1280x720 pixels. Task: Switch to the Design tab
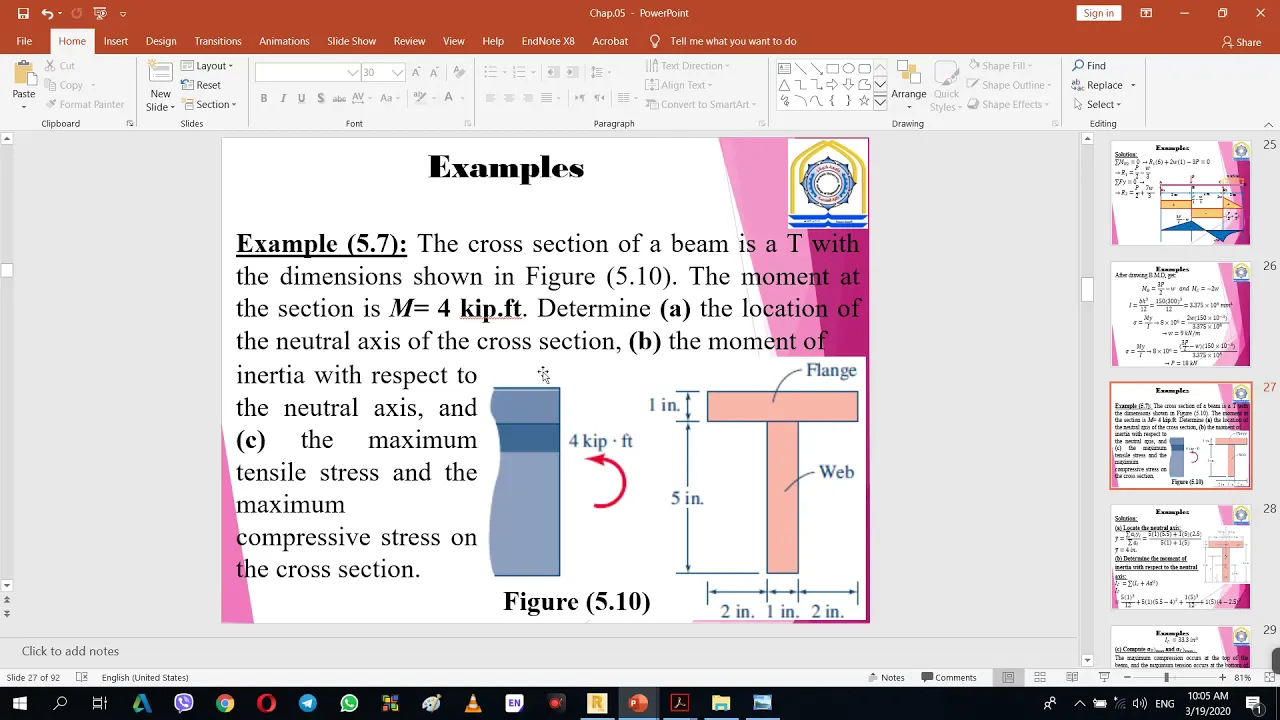pos(161,41)
